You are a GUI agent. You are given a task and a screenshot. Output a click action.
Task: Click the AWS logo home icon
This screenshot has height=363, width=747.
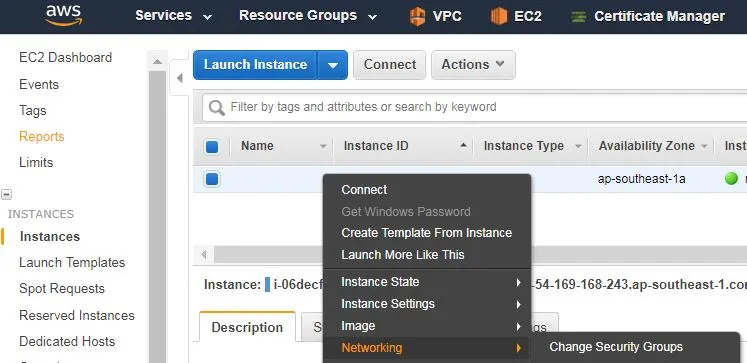pyautogui.click(x=64, y=15)
